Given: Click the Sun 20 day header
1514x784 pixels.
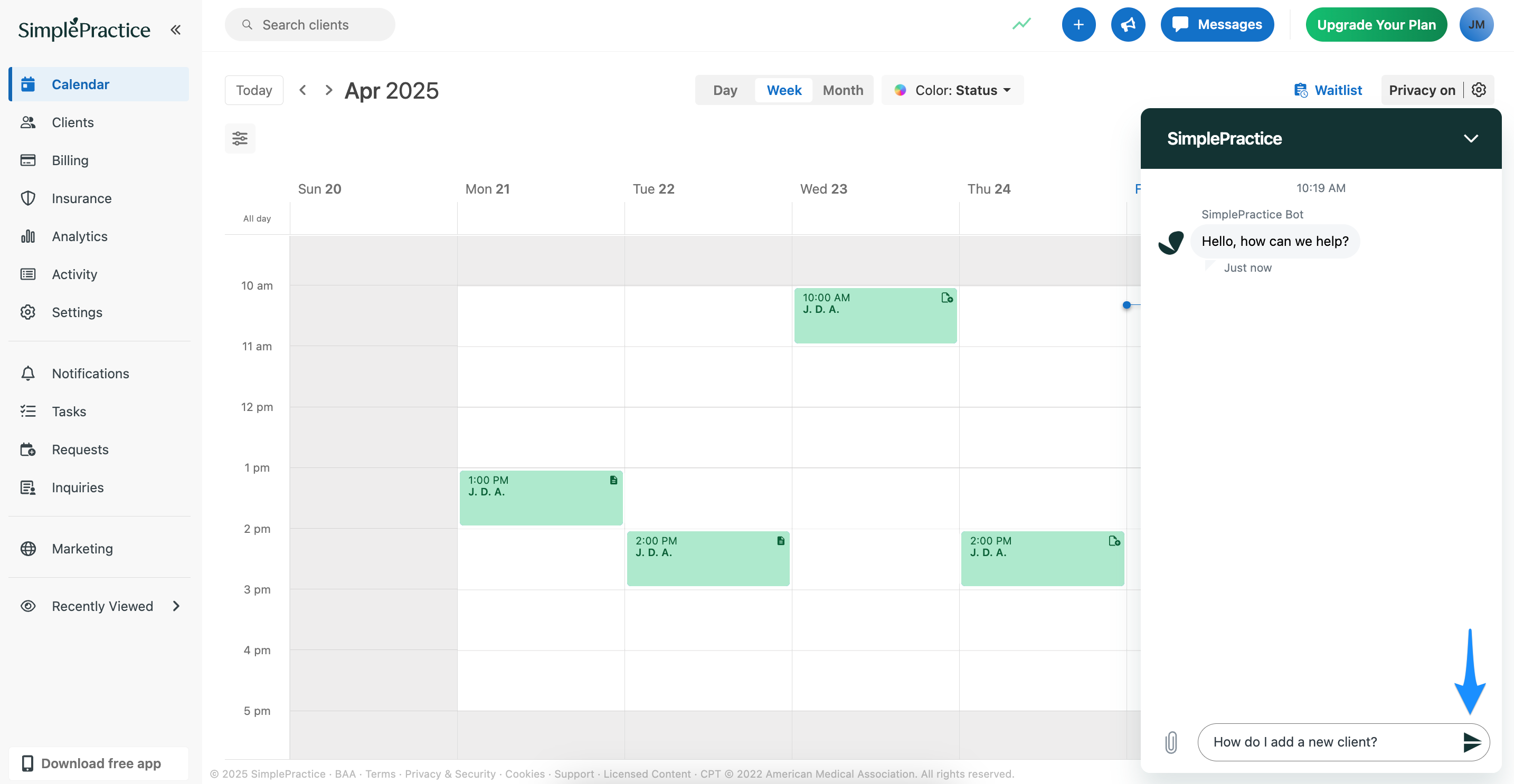Looking at the screenshot, I should click(319, 189).
